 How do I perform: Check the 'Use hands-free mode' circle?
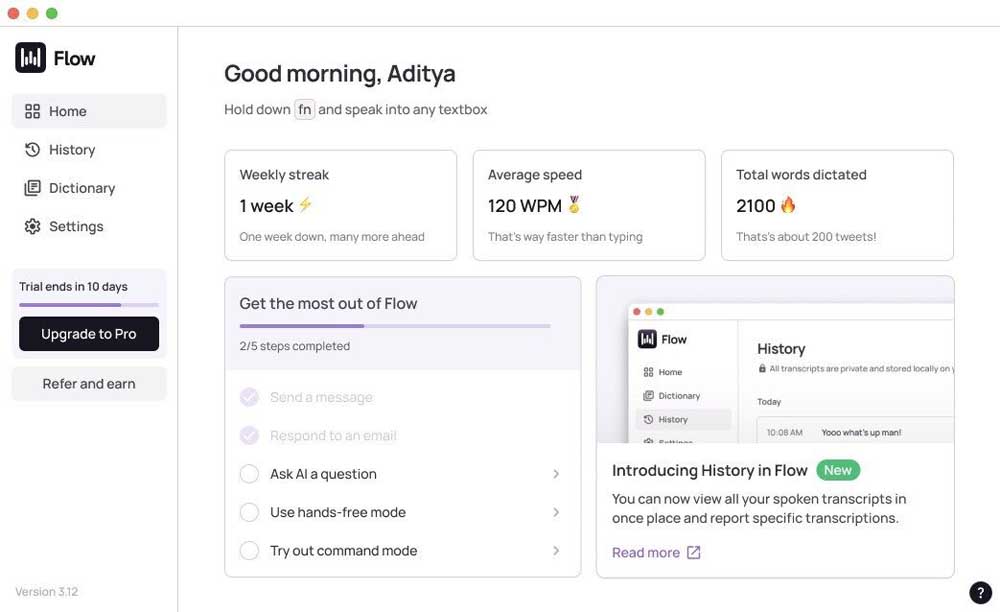pos(249,512)
